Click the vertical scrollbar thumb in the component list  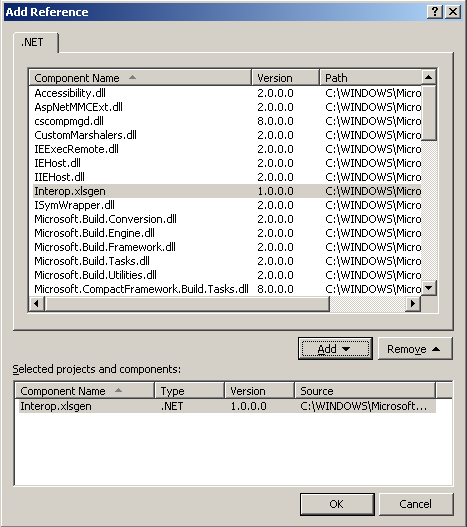pos(429,113)
